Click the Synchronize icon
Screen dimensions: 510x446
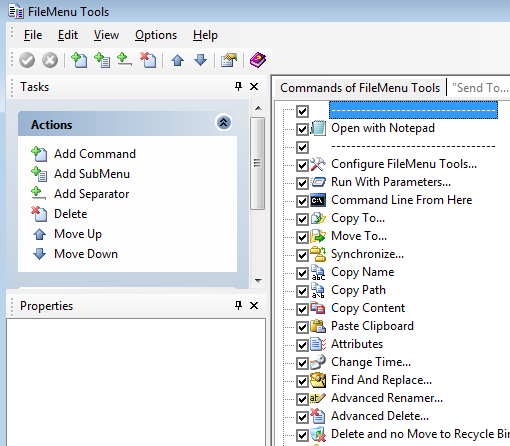(x=318, y=254)
